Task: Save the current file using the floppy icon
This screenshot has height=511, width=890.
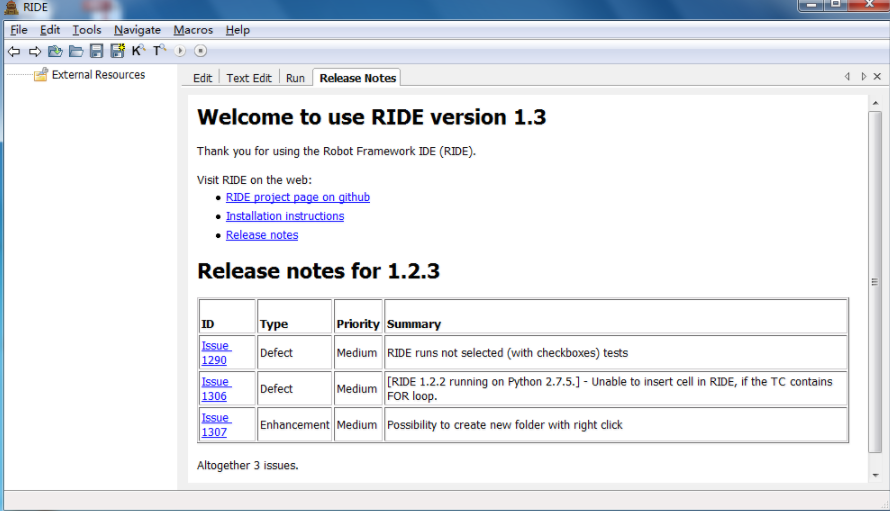Action: [x=96, y=51]
